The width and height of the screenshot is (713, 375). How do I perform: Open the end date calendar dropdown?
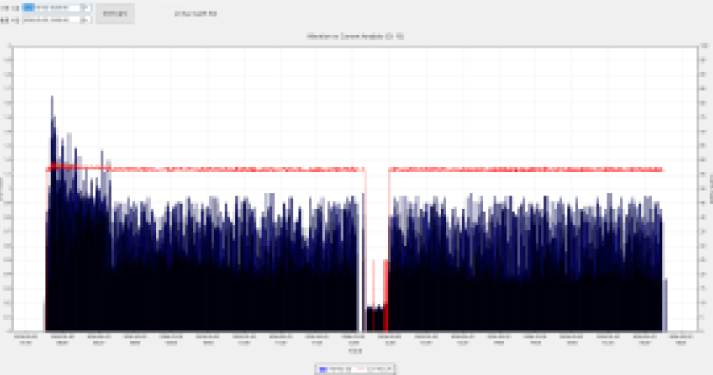(x=85, y=20)
